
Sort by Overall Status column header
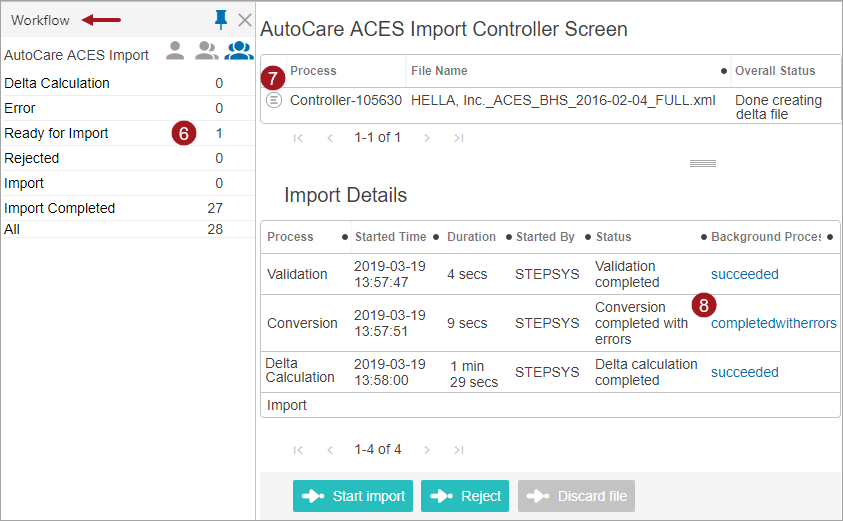point(775,71)
